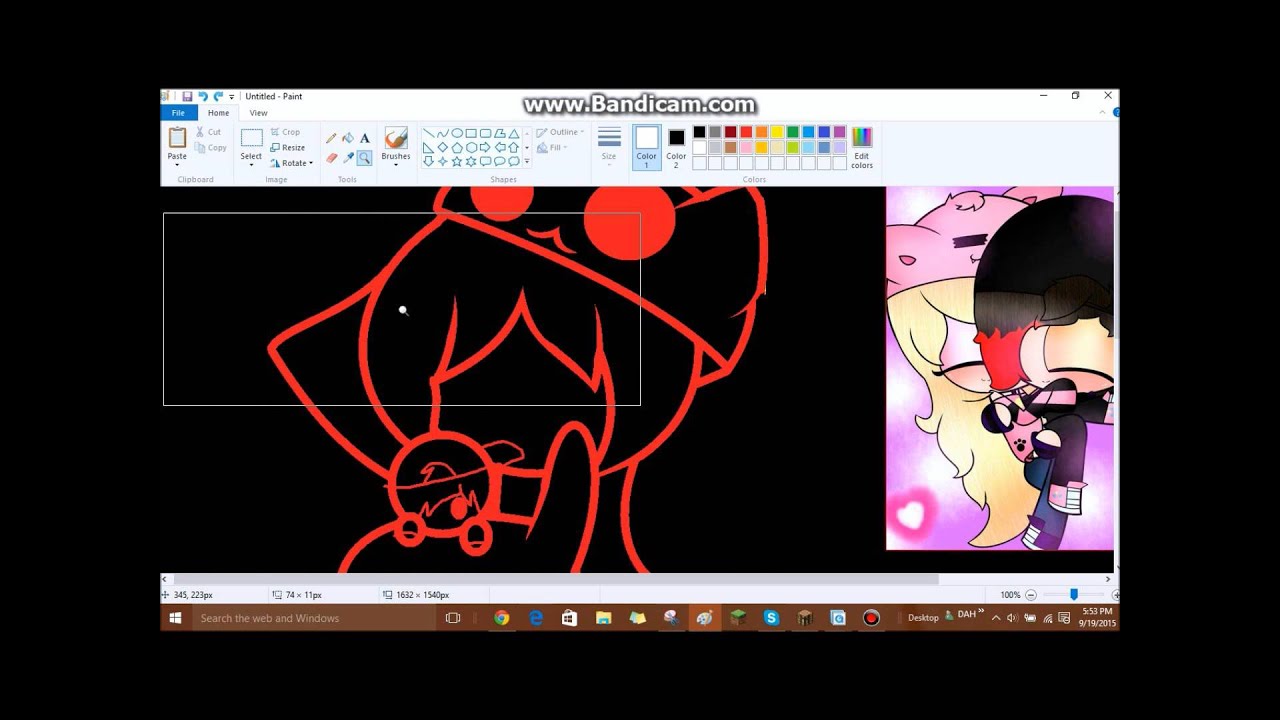Screen dimensions: 1280x720
Task: Select the Fill with color bucket tool
Action: (348, 138)
